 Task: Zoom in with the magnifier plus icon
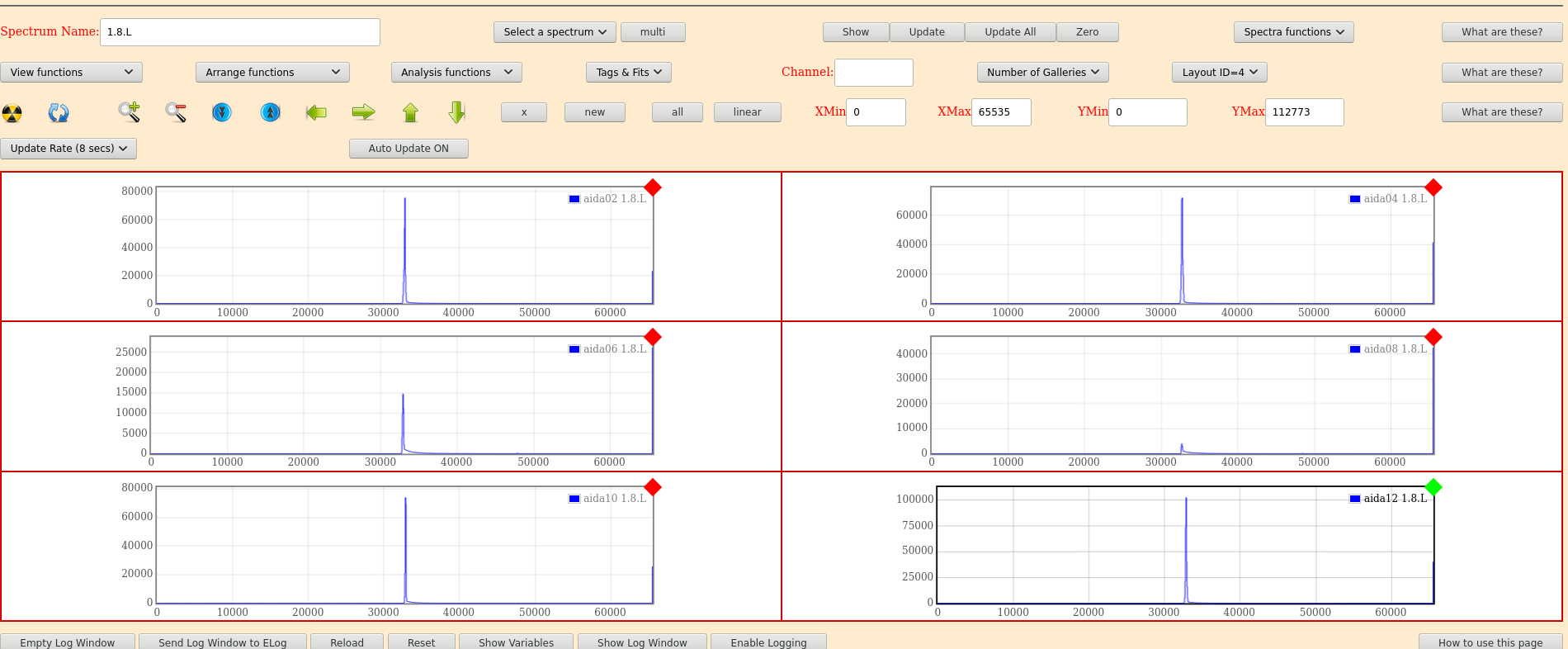(129, 112)
